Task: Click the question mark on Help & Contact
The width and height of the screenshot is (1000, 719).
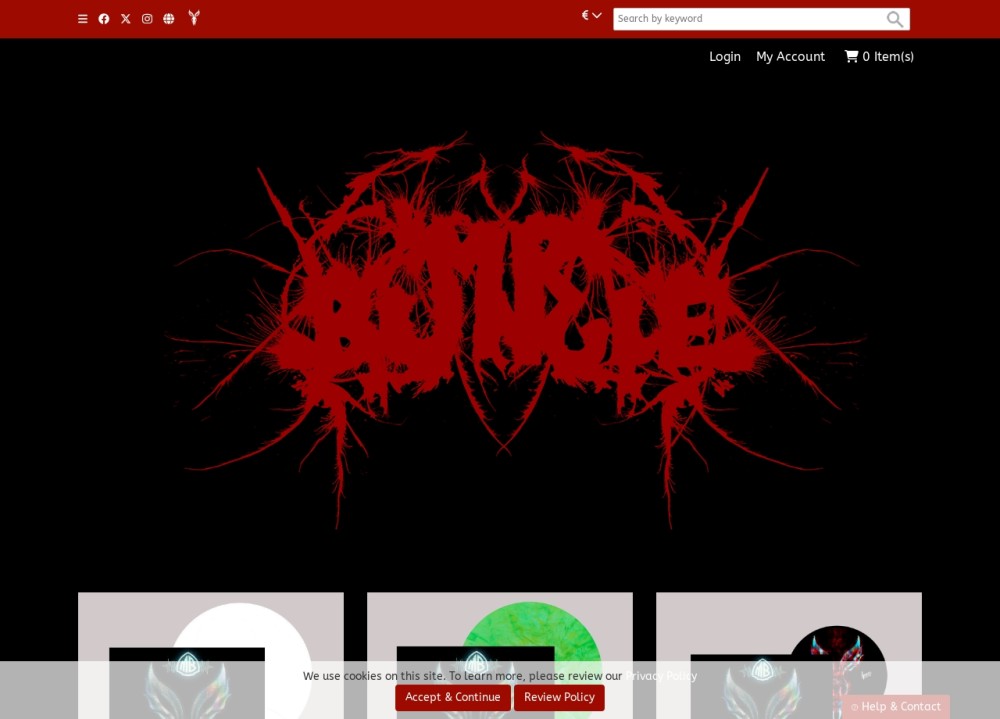Action: point(857,706)
